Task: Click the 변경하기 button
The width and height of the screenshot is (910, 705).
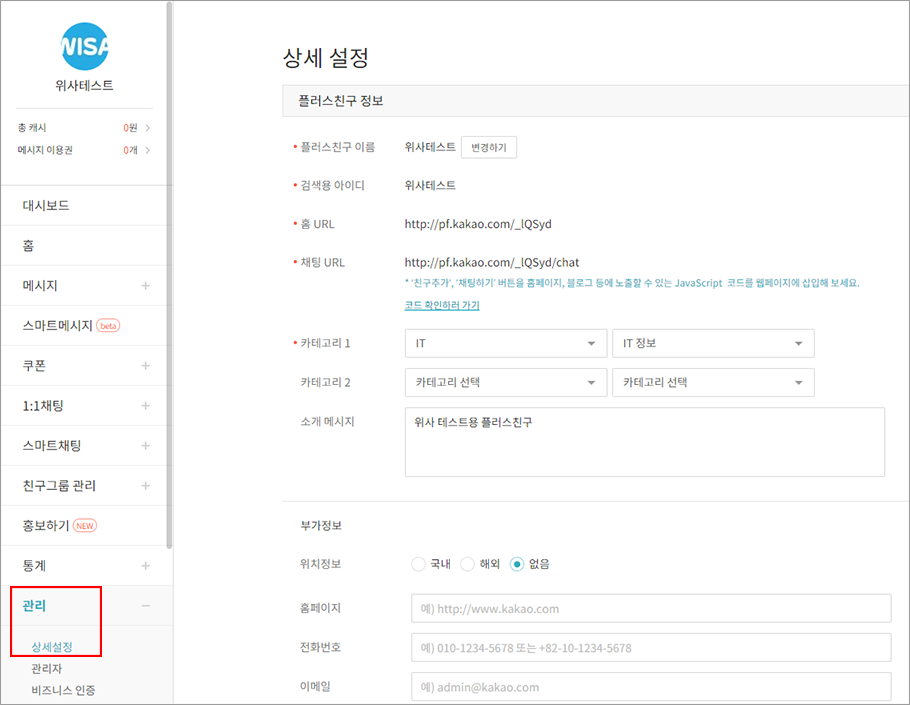Action: (489, 147)
